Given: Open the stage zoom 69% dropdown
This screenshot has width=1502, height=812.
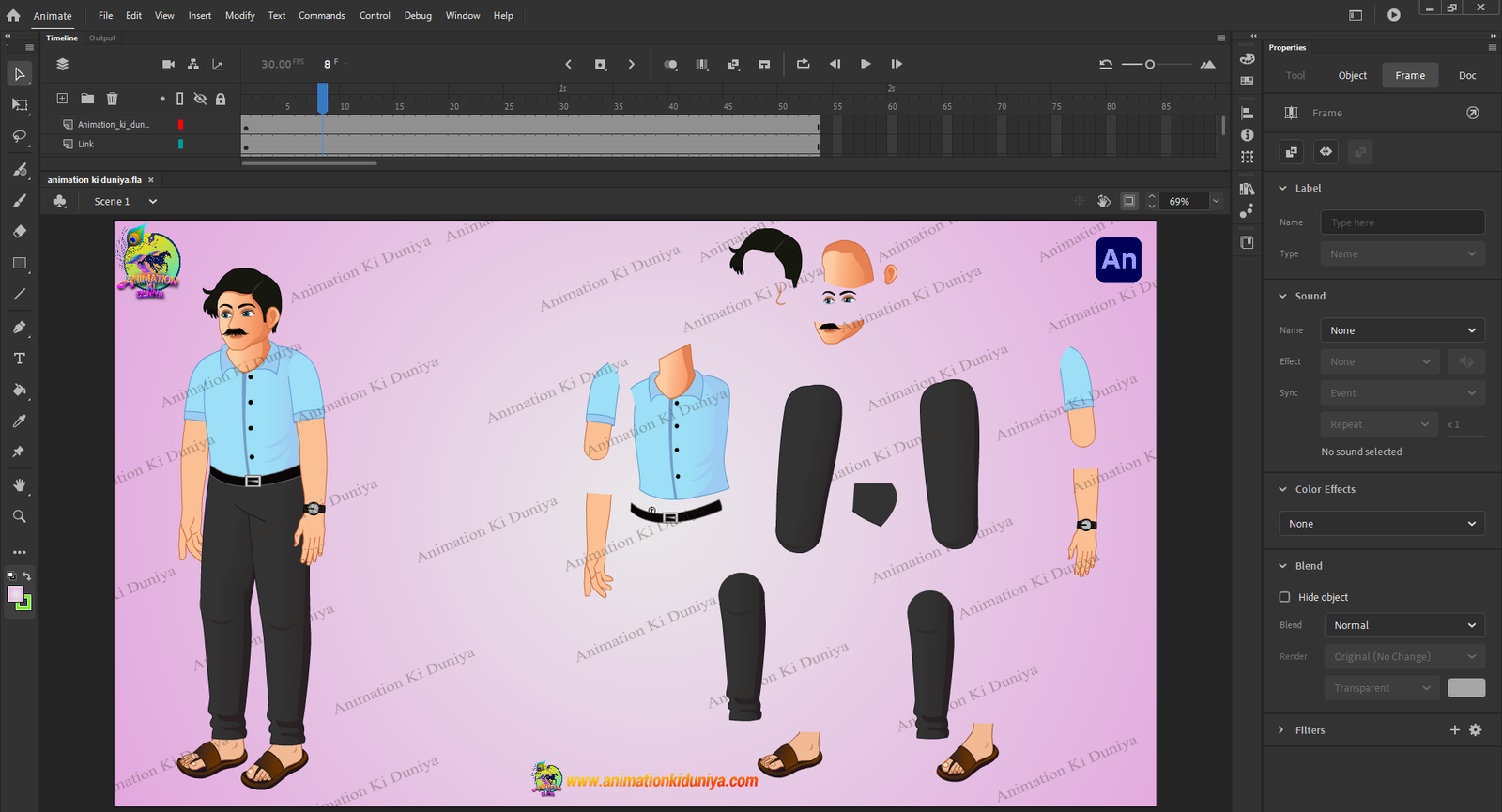Looking at the screenshot, I should (1216, 201).
